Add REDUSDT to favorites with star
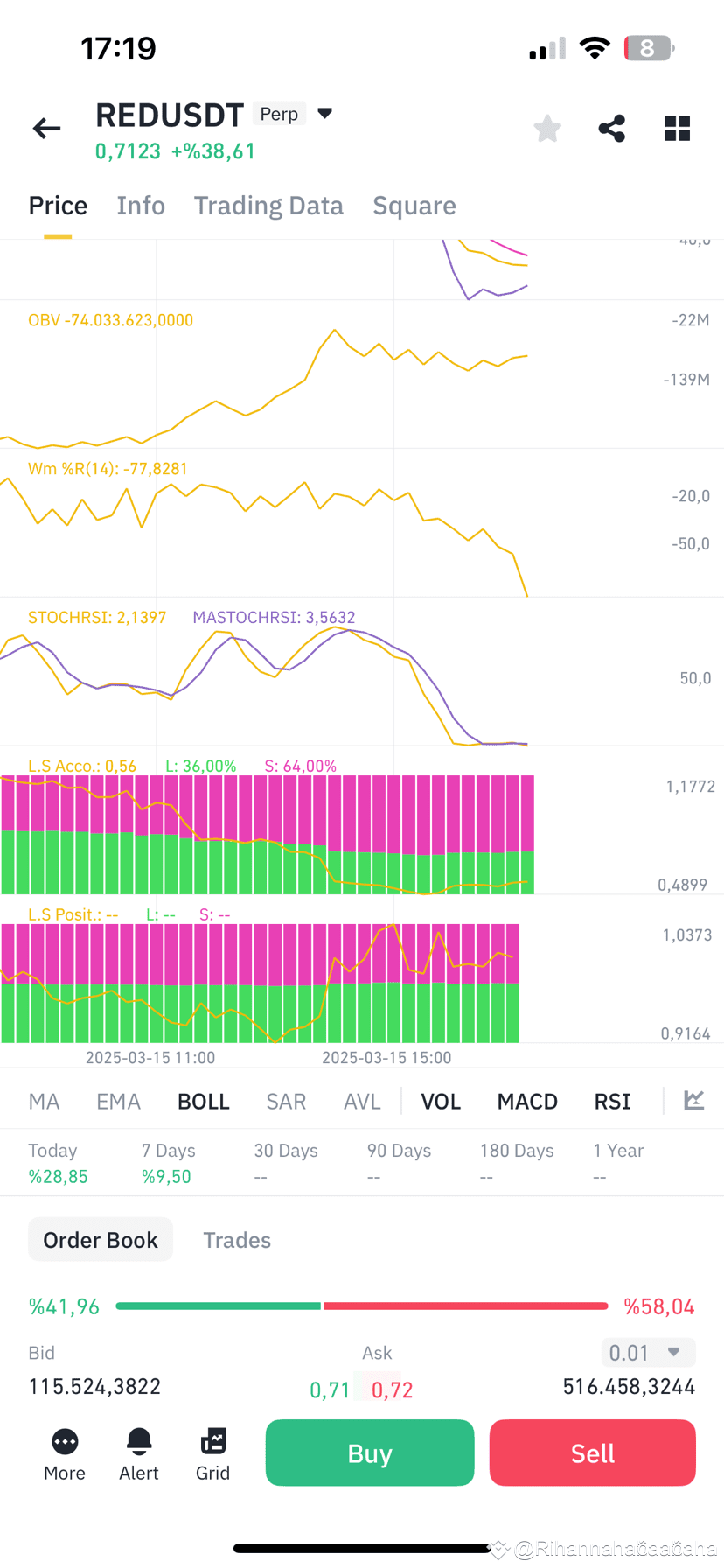This screenshot has height=1568, width=724. point(547,129)
